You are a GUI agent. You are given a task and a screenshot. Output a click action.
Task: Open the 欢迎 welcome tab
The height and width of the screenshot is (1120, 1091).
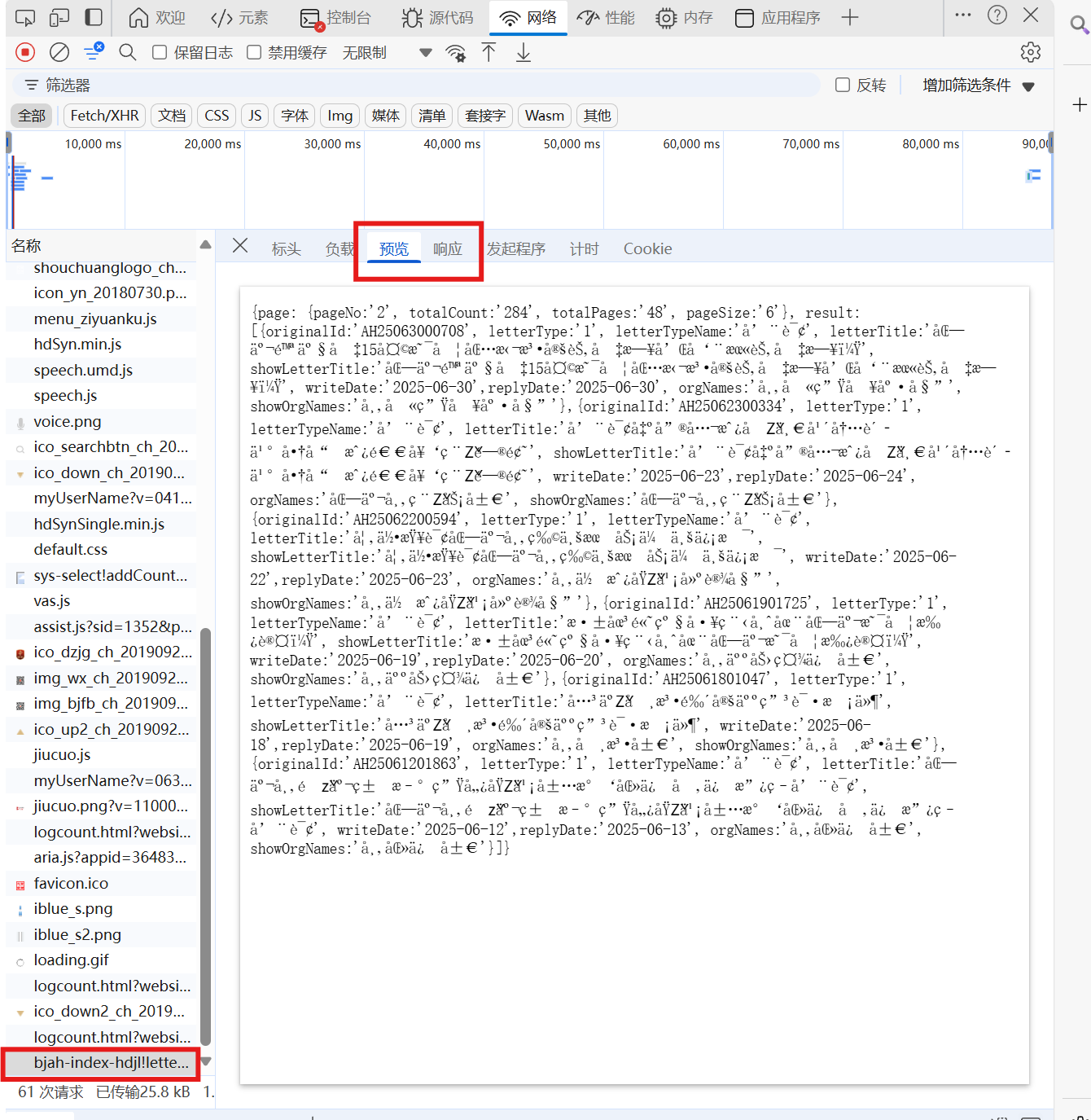(x=157, y=17)
